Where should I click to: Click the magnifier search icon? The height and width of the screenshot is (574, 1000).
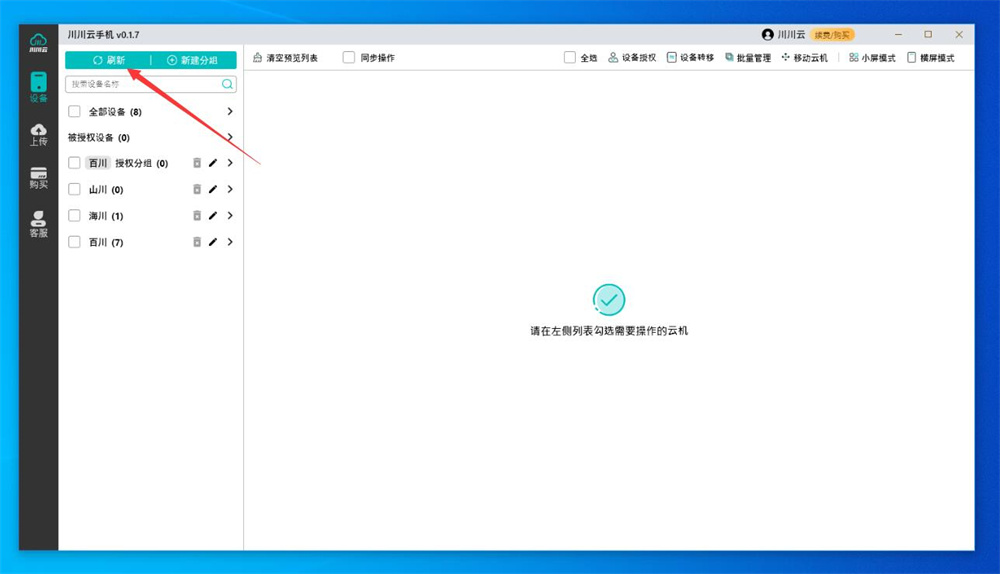pos(227,84)
